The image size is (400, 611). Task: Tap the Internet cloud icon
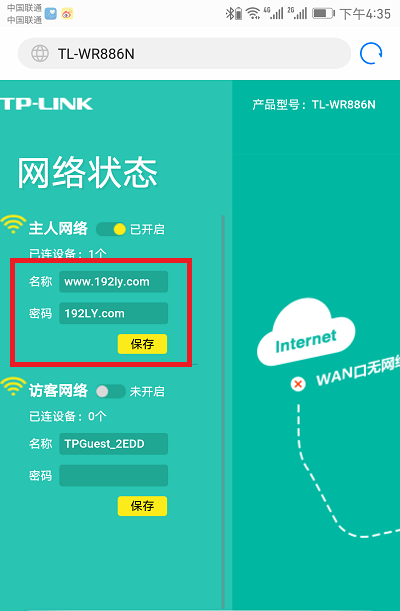click(306, 332)
